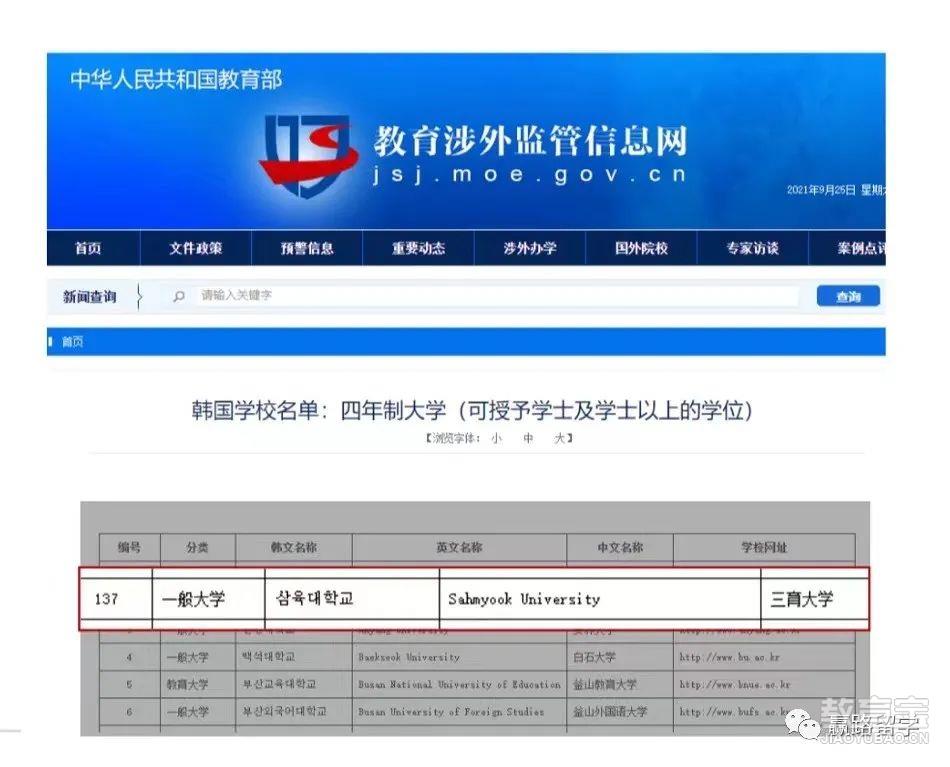Click the 英文名称 column header
Viewport: 950px width, 767px height.
coord(459,548)
